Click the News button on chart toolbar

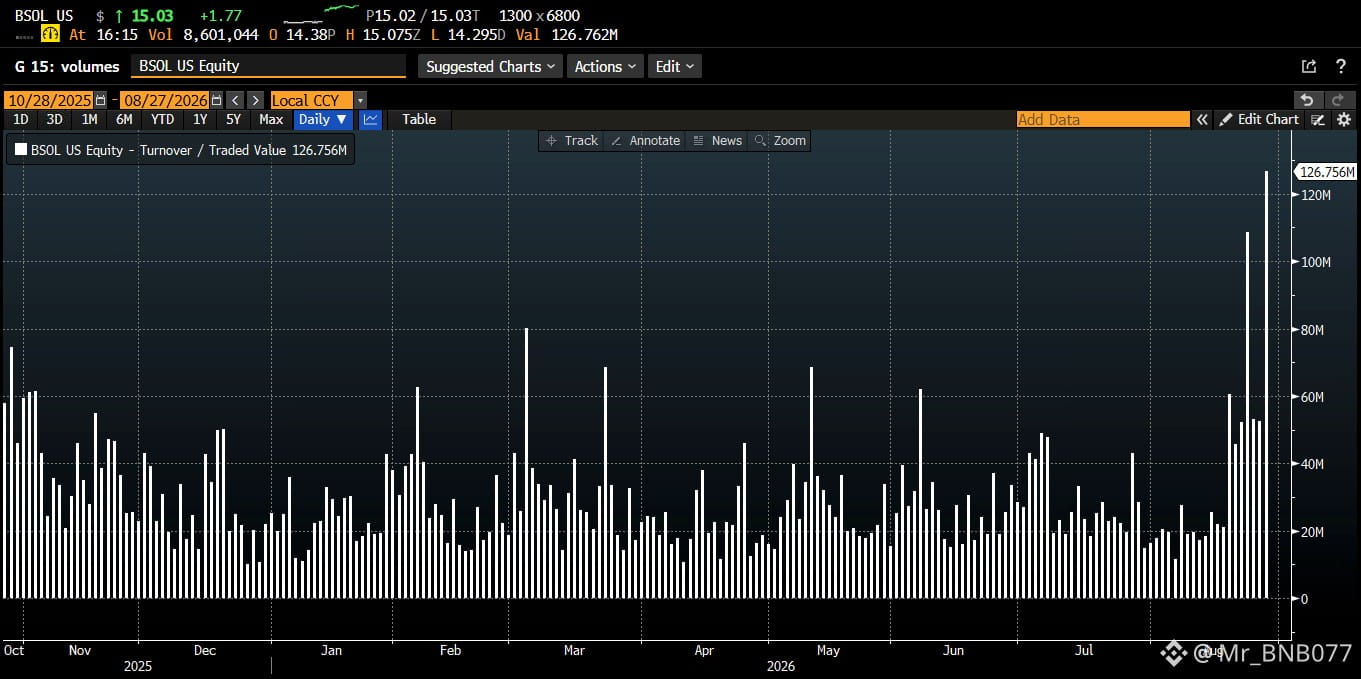pyautogui.click(x=717, y=140)
